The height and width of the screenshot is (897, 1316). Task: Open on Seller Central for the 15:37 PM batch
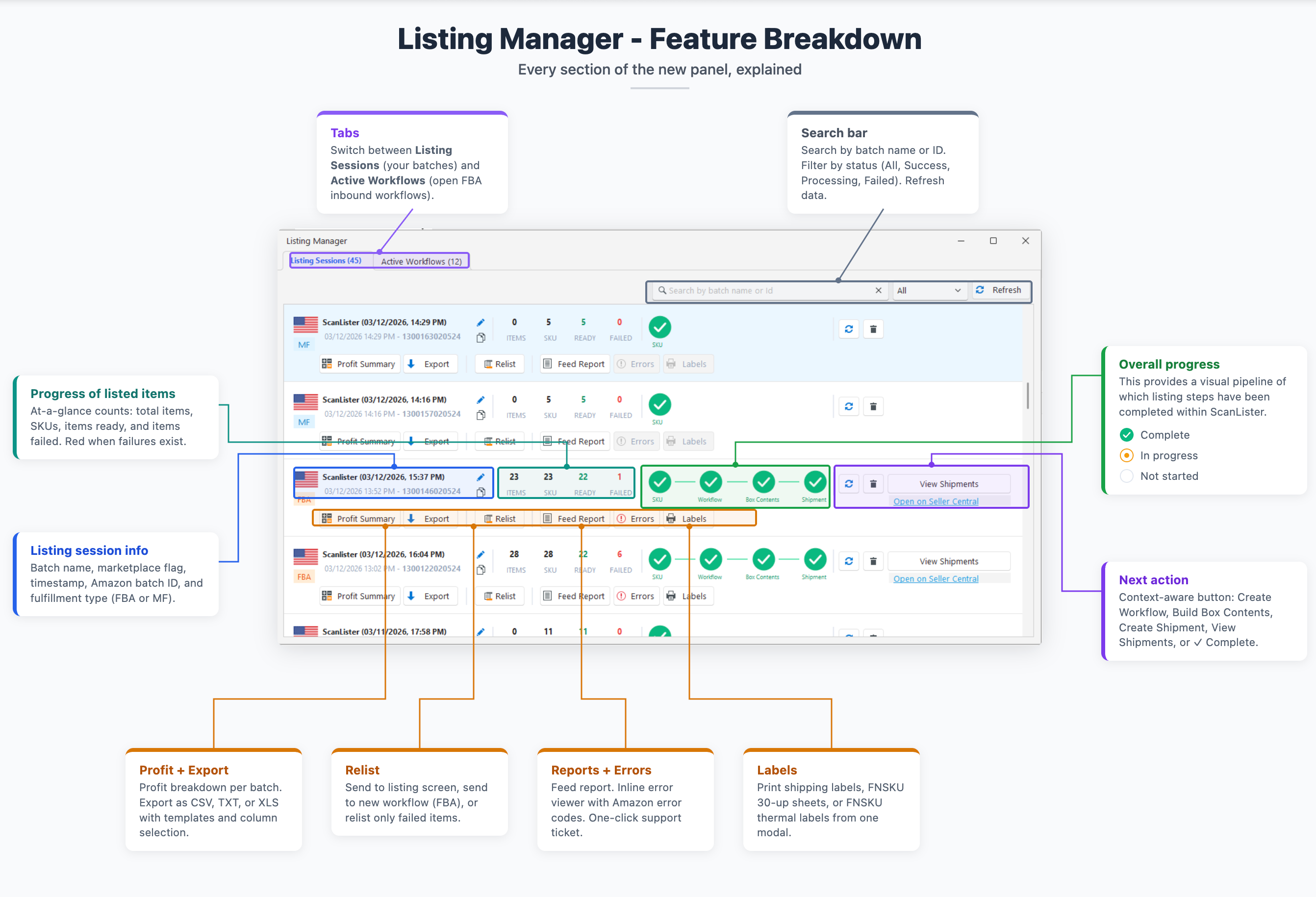936,501
